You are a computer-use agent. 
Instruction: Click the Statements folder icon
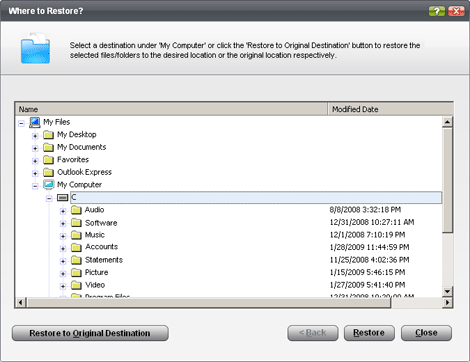(x=76, y=260)
